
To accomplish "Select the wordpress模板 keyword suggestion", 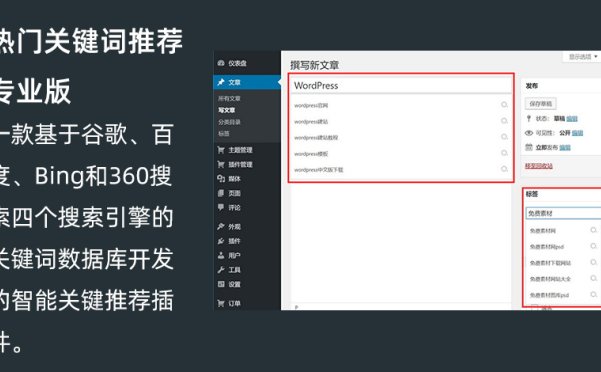I will [311, 154].
